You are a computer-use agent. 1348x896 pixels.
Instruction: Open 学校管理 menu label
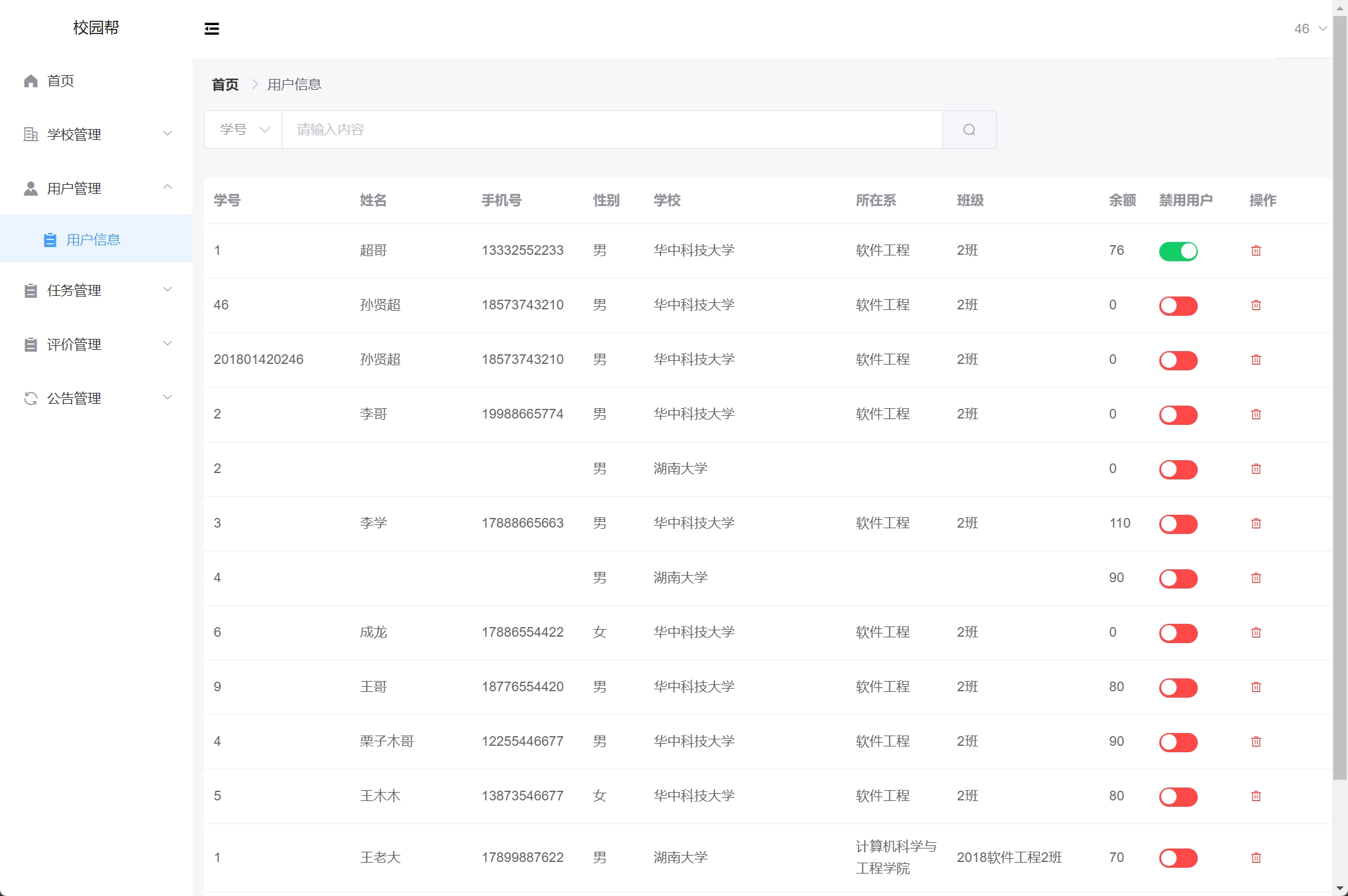click(x=74, y=134)
